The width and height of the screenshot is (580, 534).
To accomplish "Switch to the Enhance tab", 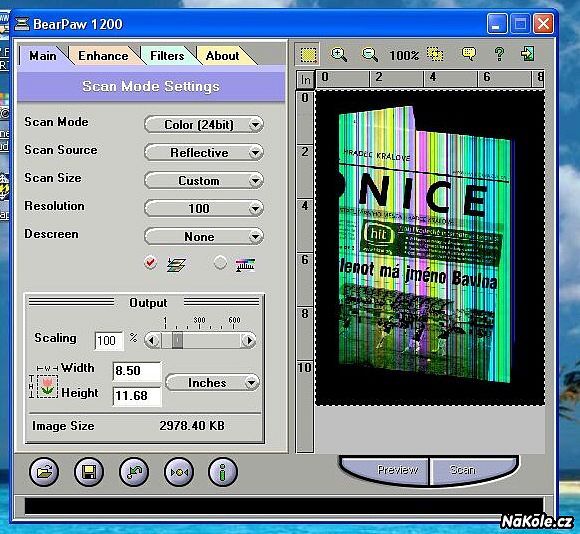I will pyautogui.click(x=103, y=56).
